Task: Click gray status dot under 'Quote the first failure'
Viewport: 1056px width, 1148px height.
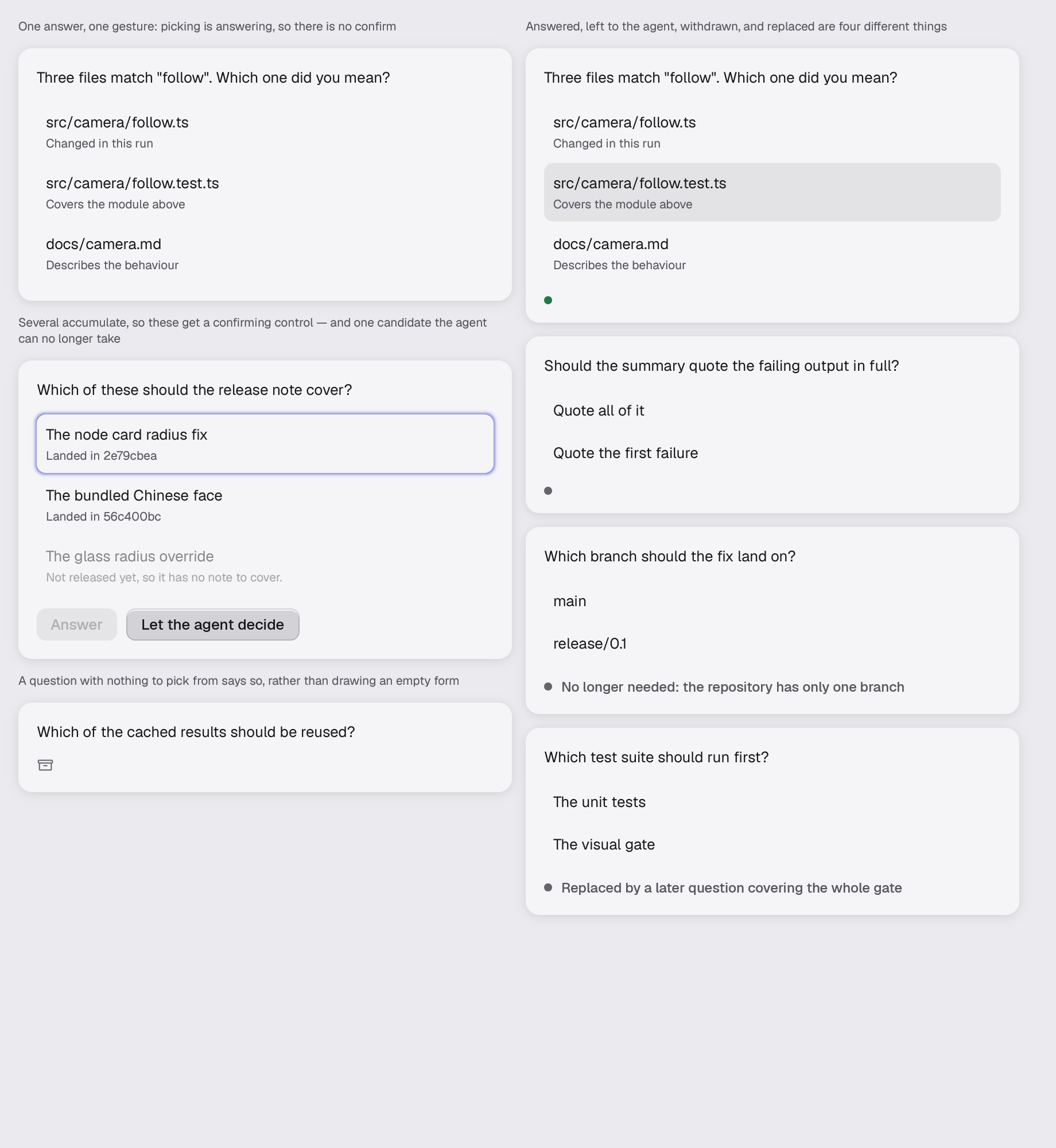Action: click(x=548, y=491)
